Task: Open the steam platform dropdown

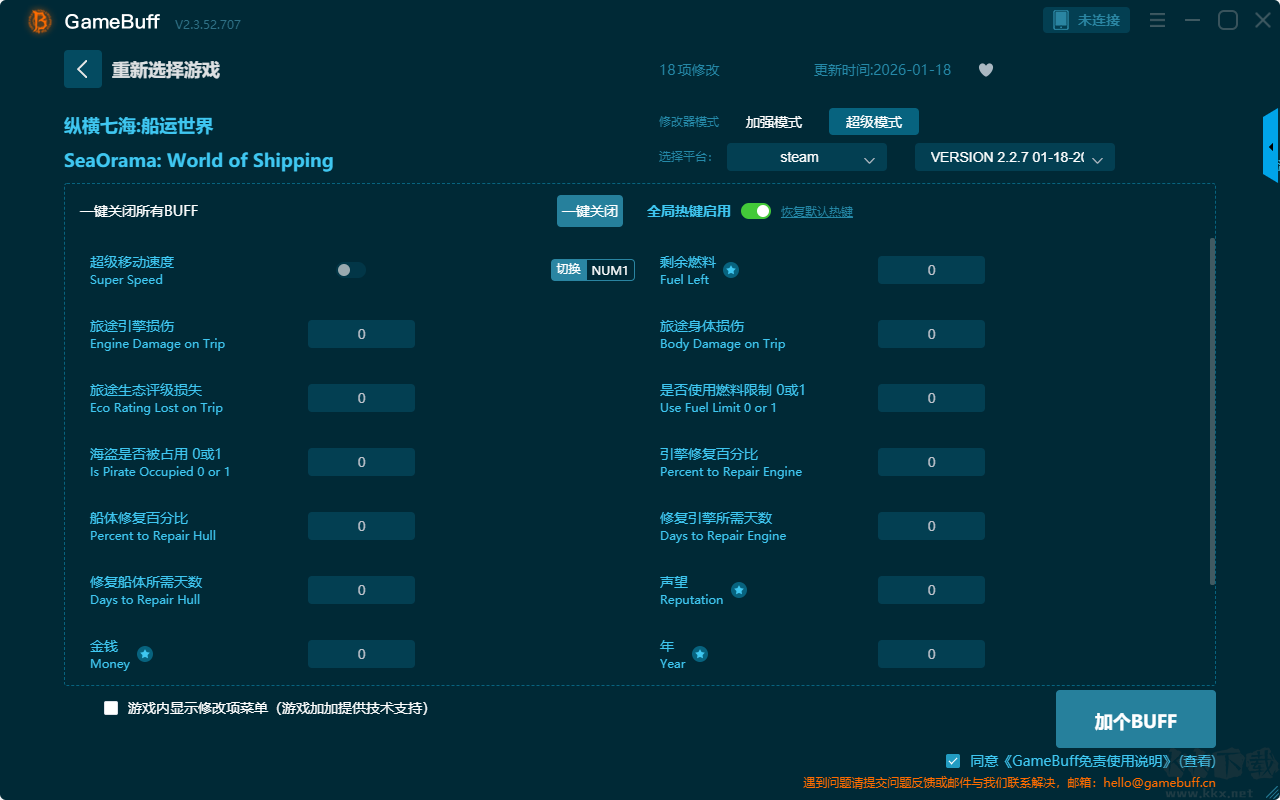Action: [x=807, y=157]
